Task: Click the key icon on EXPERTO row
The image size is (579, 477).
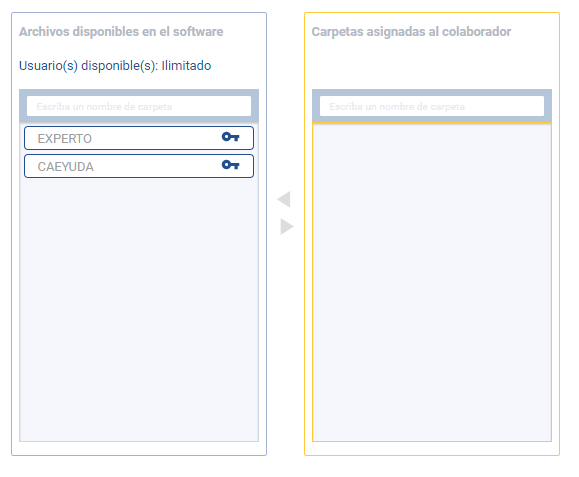Action: click(230, 137)
